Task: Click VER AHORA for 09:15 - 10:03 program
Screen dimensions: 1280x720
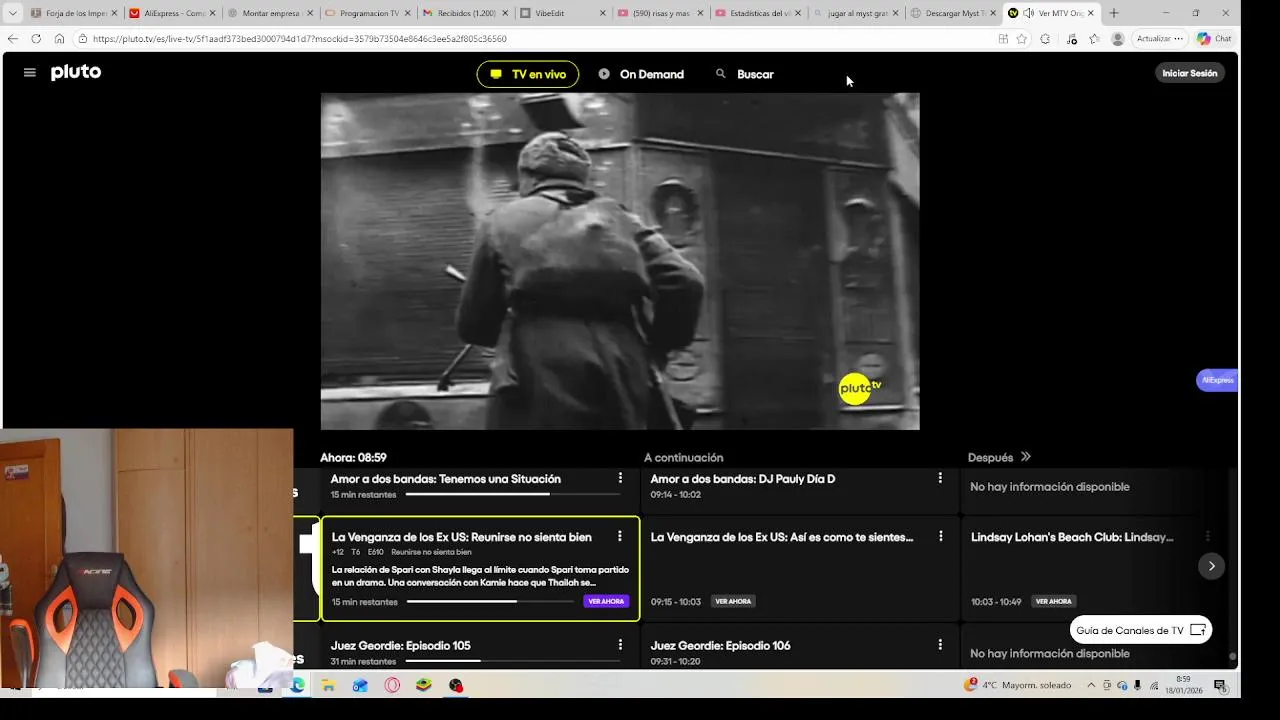Action: click(733, 601)
